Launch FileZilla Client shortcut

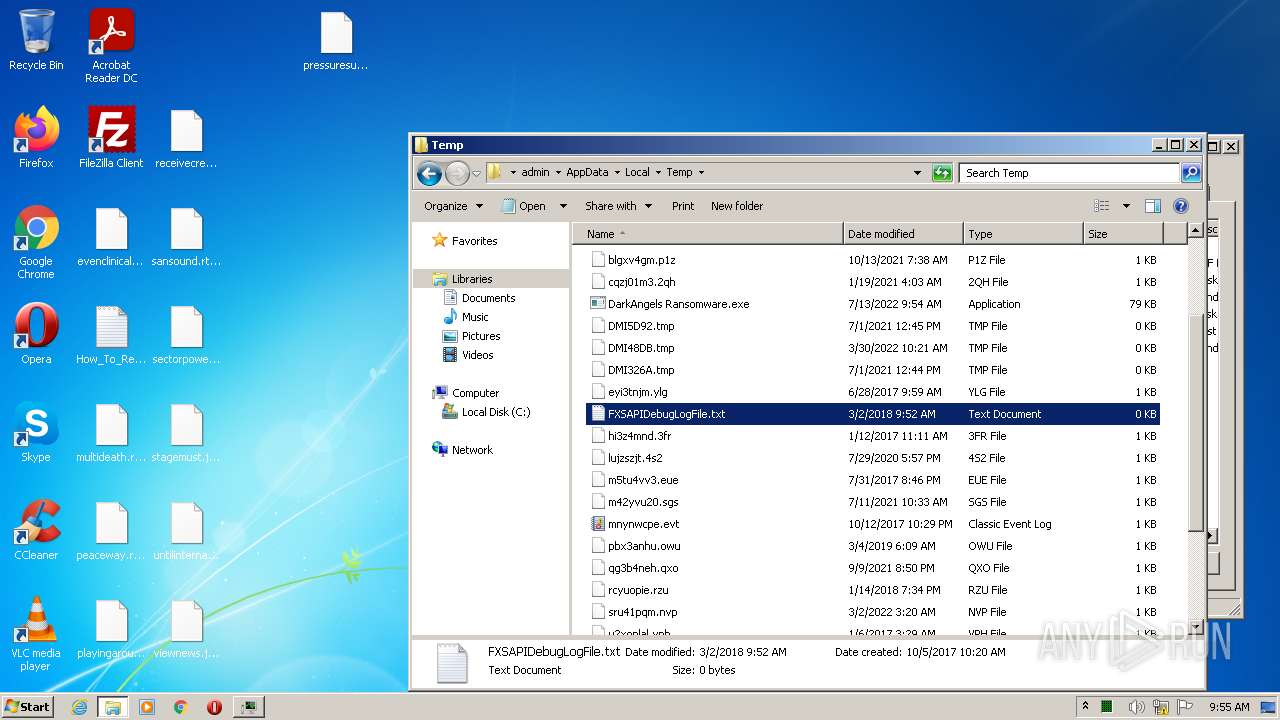pos(111,137)
